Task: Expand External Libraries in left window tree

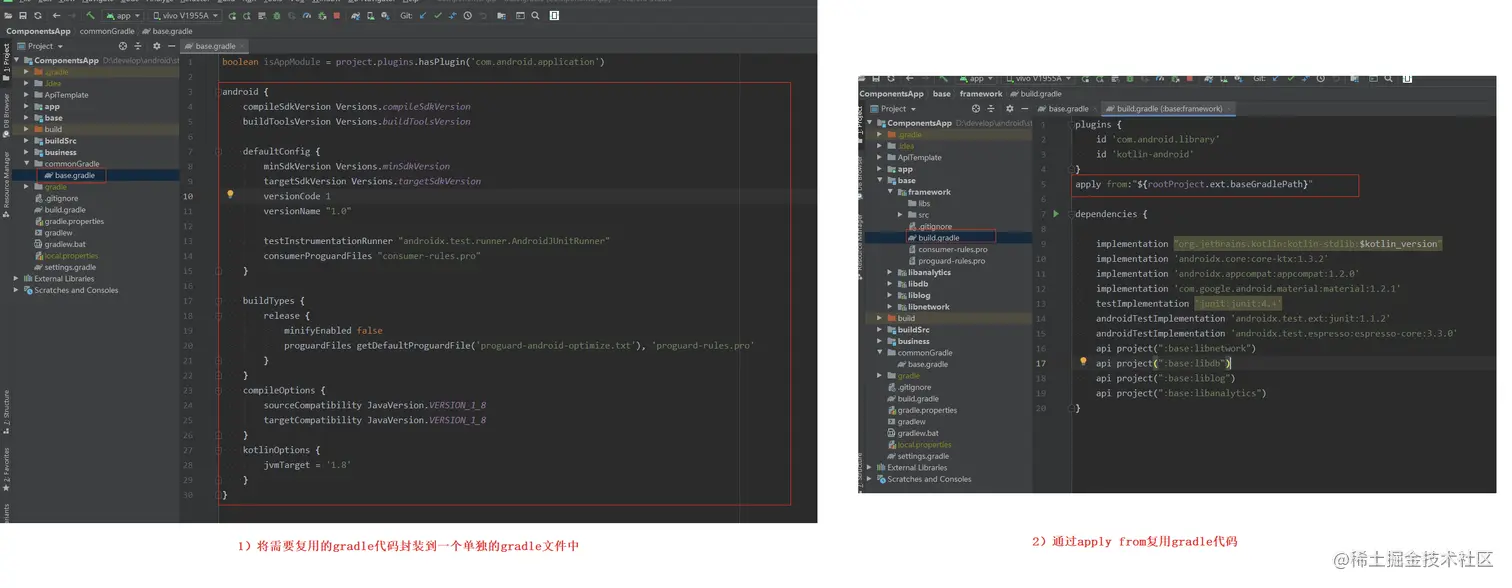Action: (16, 279)
